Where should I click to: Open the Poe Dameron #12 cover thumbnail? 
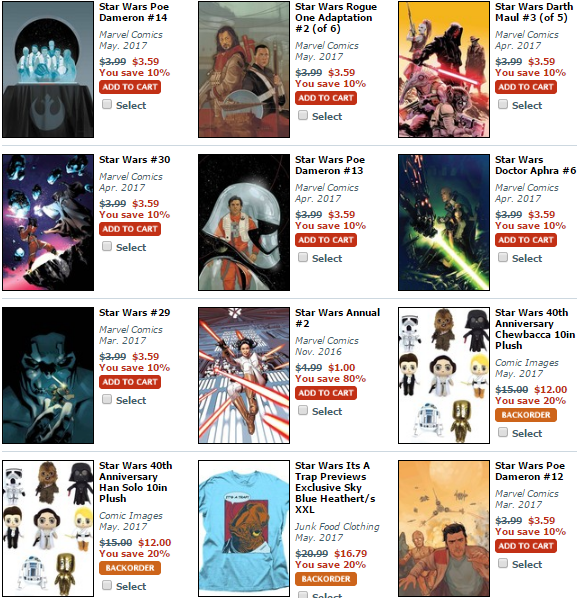(444, 528)
